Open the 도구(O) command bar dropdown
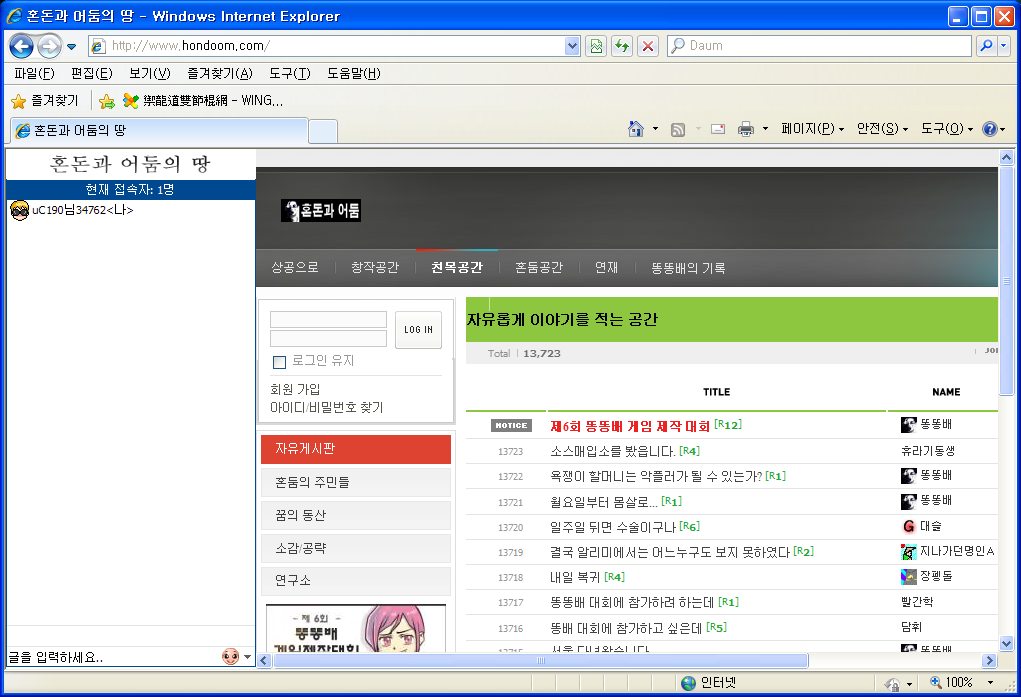1021x697 pixels. click(947, 129)
